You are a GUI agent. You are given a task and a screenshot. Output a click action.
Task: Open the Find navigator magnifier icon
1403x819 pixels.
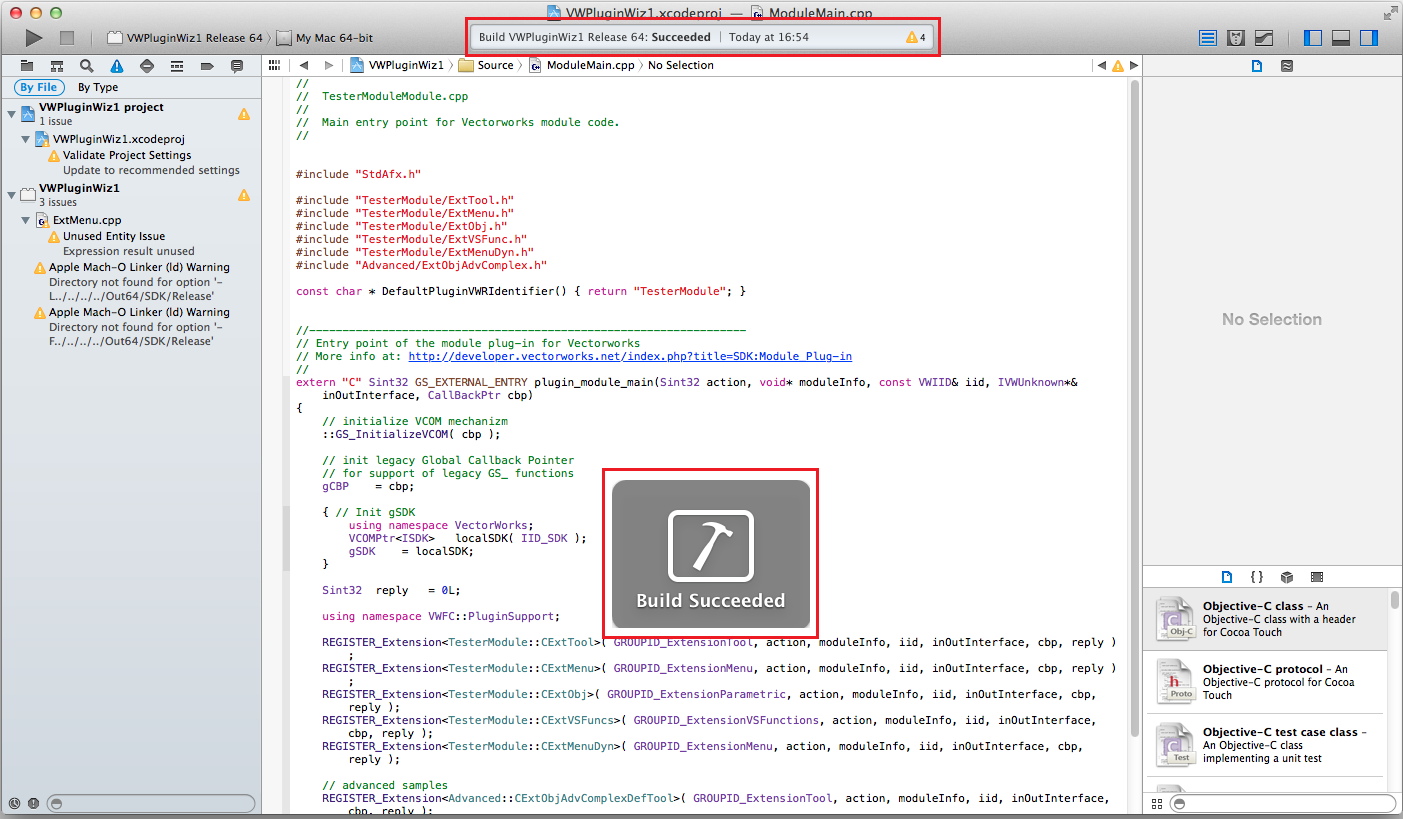[x=87, y=66]
